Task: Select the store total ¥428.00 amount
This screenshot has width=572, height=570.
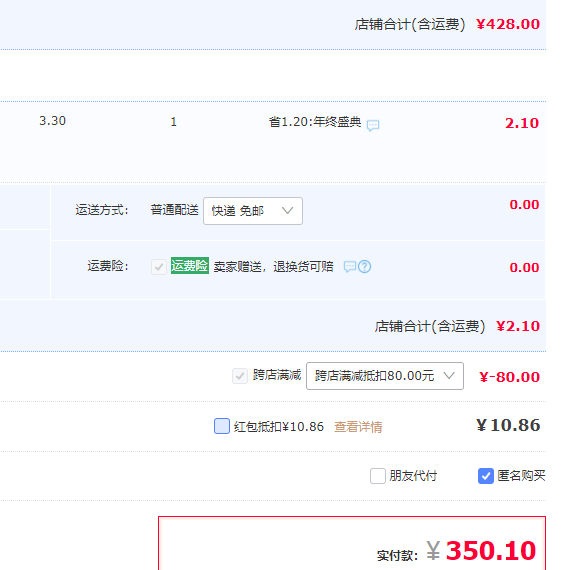Action: tap(508, 24)
